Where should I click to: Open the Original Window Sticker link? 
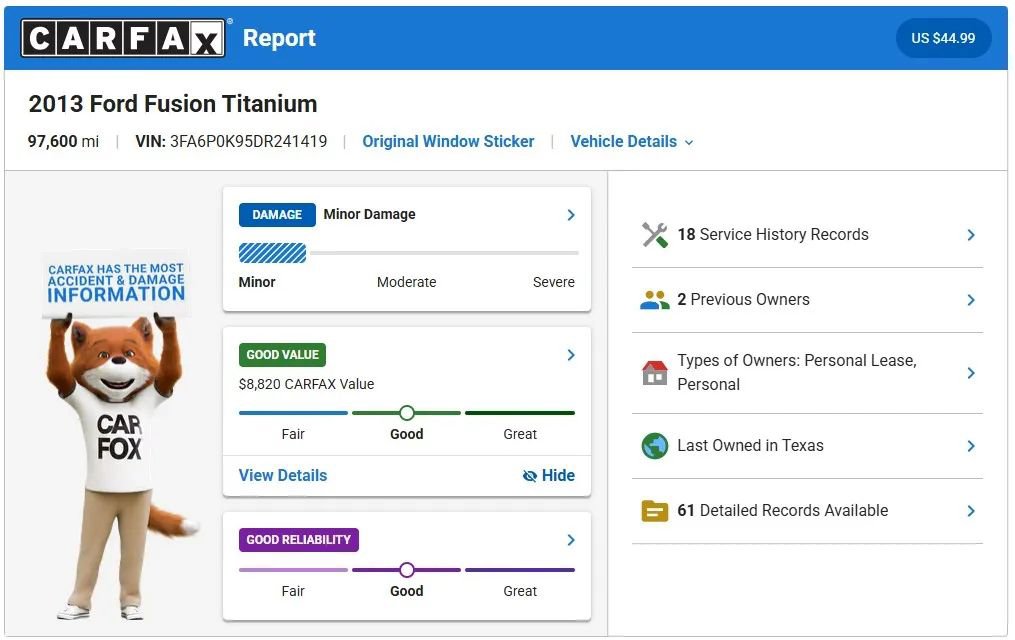[x=448, y=141]
